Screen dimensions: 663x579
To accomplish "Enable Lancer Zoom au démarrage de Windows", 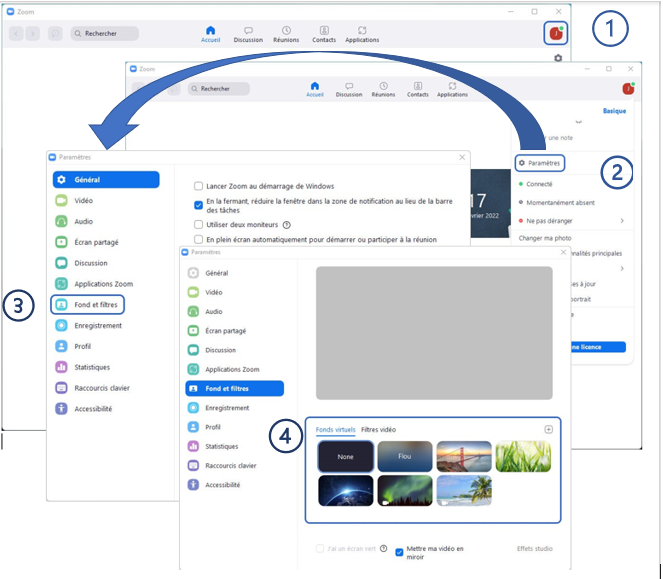I will tap(198, 186).
